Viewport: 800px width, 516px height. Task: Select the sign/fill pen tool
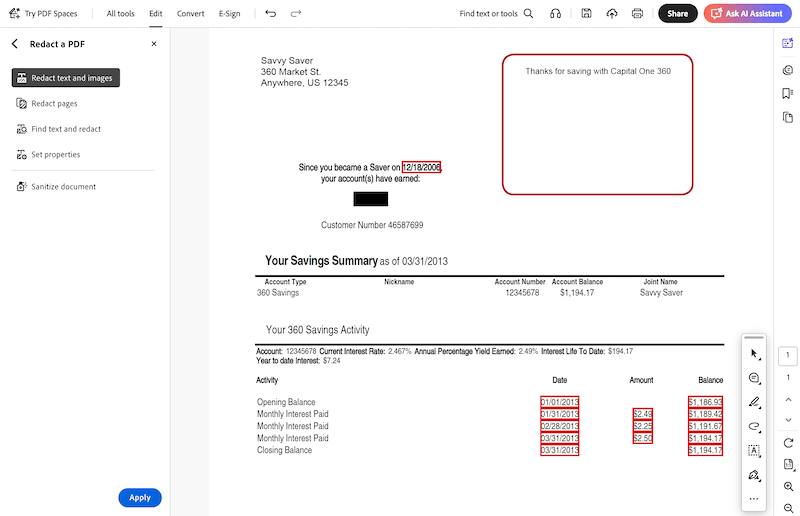754,475
